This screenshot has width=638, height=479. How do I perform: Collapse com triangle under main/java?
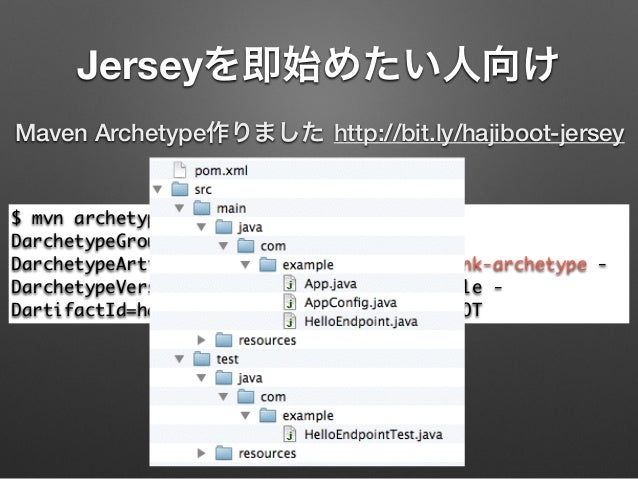(223, 246)
